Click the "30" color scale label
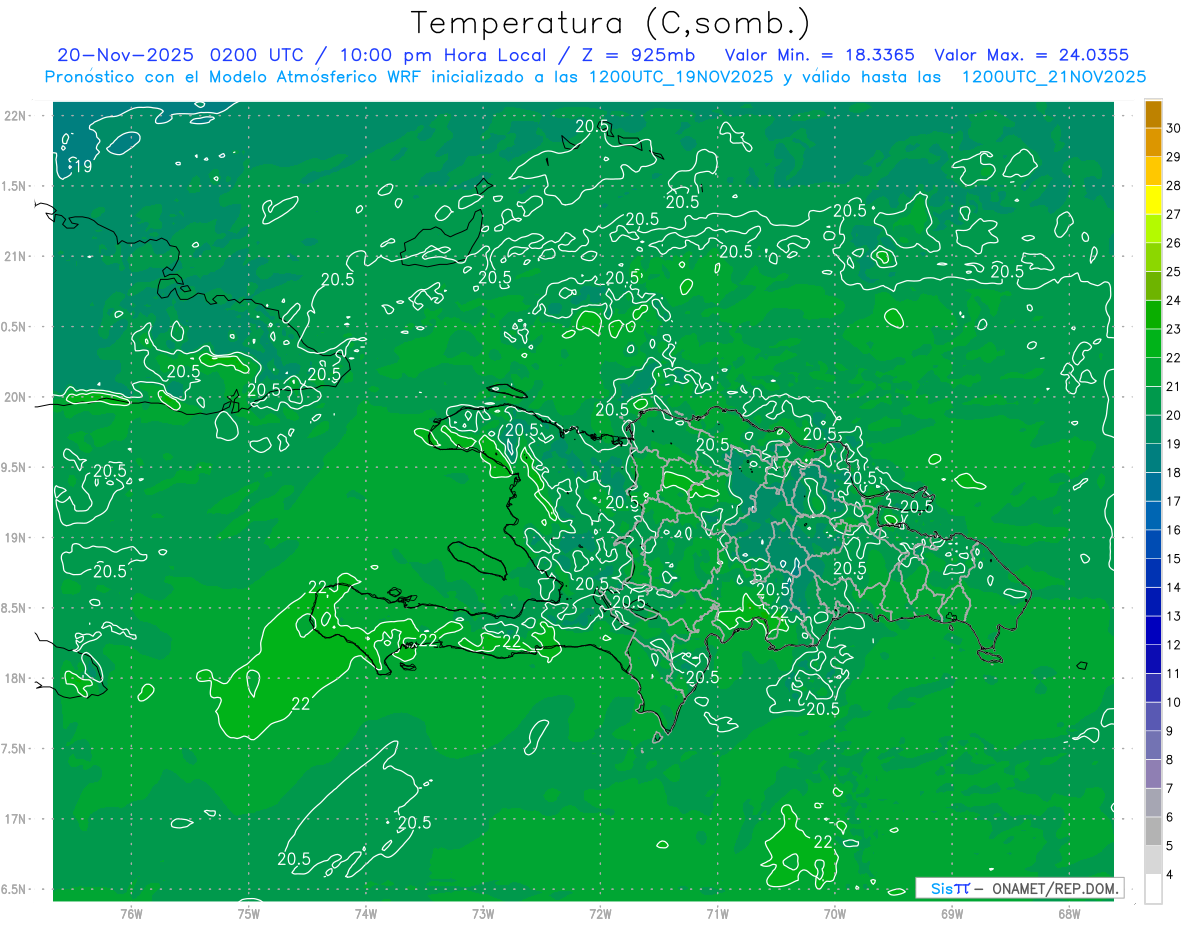This screenshot has height=927, width=1200. pos(1173,127)
